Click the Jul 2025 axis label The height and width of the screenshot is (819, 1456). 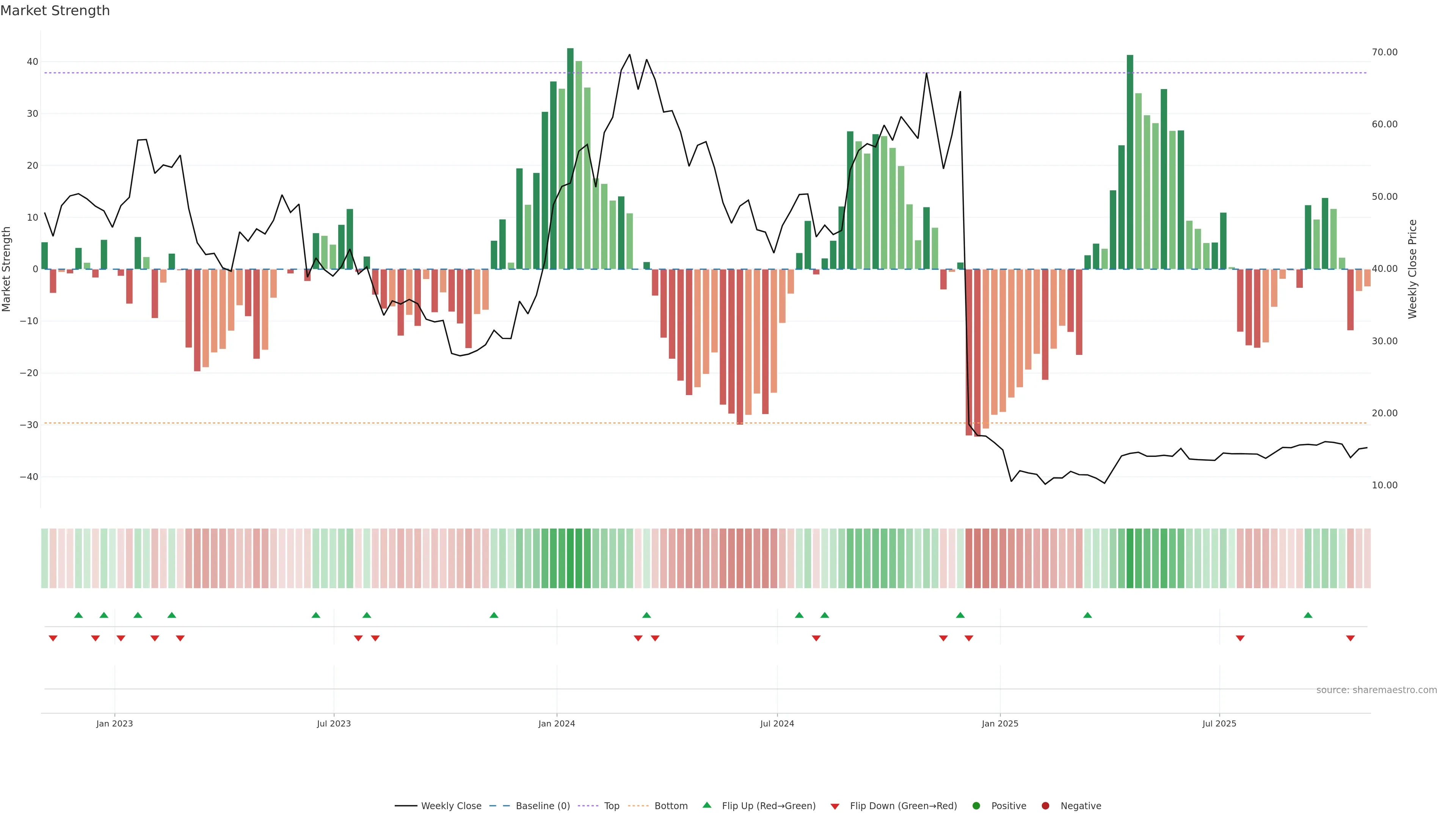[1219, 723]
